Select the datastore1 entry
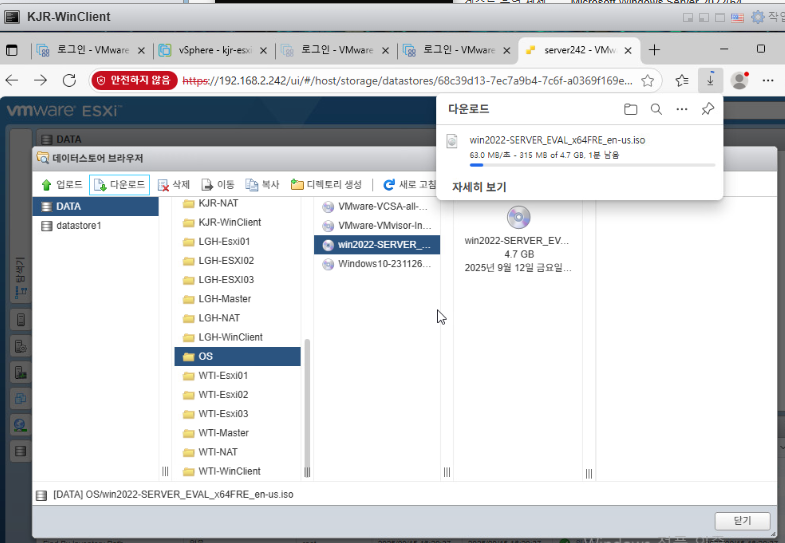Image resolution: width=785 pixels, height=543 pixels. pos(96,226)
